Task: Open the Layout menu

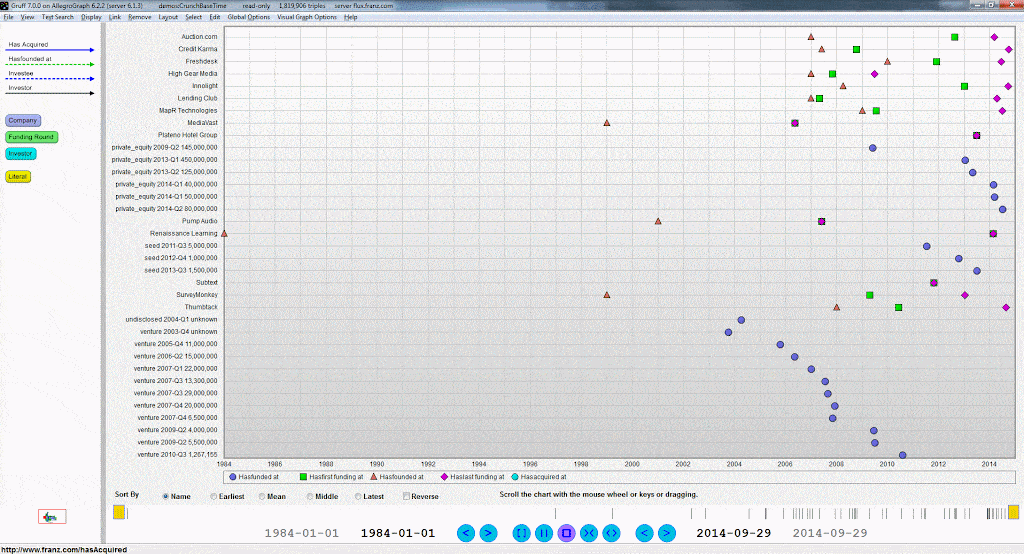Action: coord(168,17)
